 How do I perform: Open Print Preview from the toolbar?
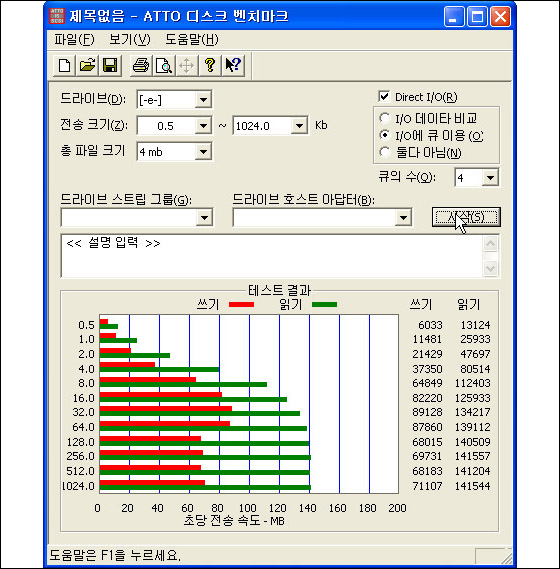(x=164, y=65)
